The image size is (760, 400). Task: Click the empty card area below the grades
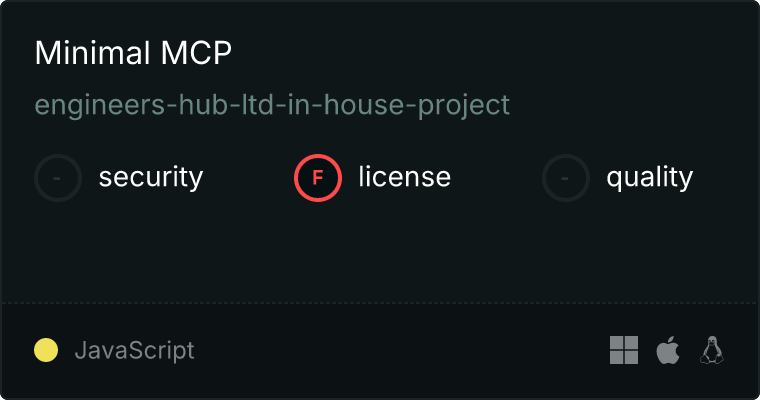380,252
